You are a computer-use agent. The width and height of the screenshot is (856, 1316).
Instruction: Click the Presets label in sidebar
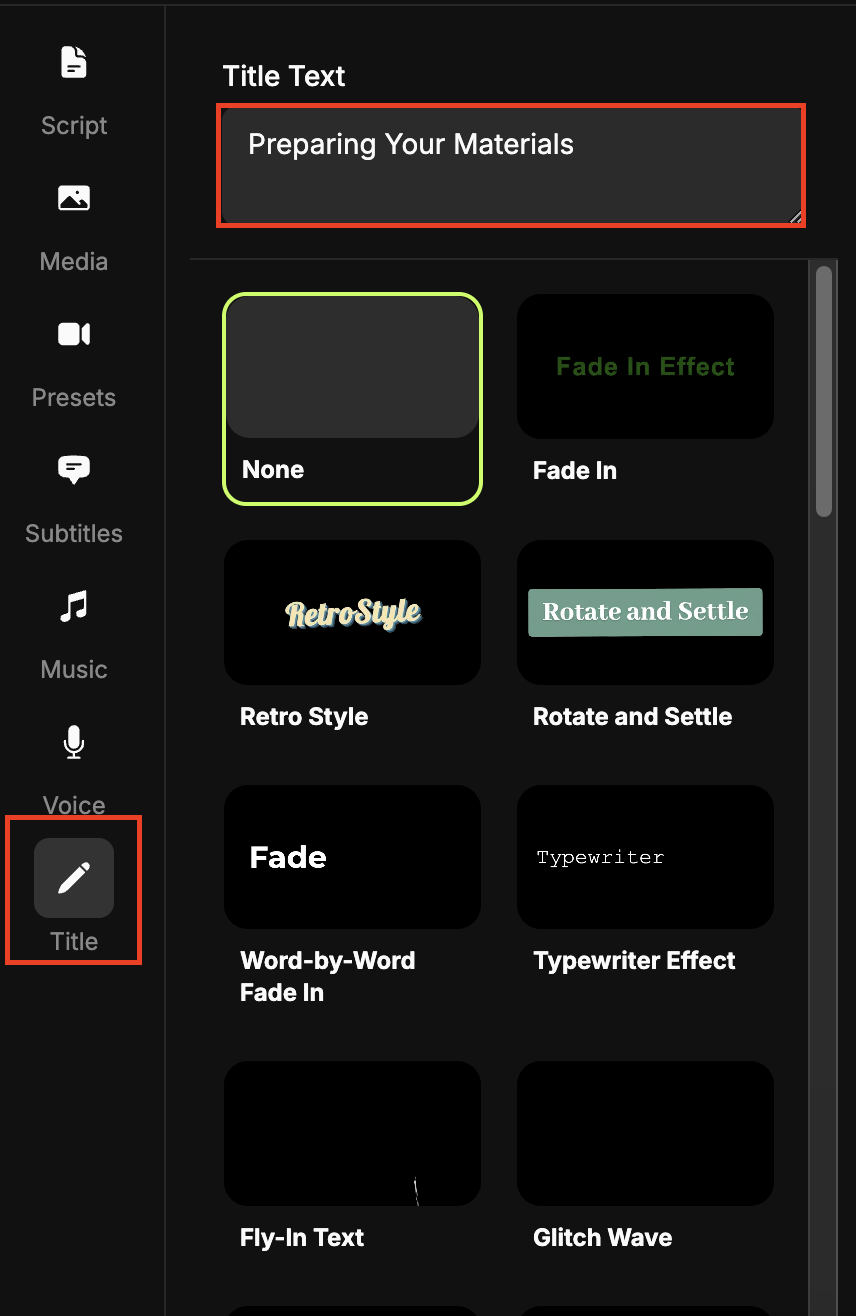tap(74, 398)
